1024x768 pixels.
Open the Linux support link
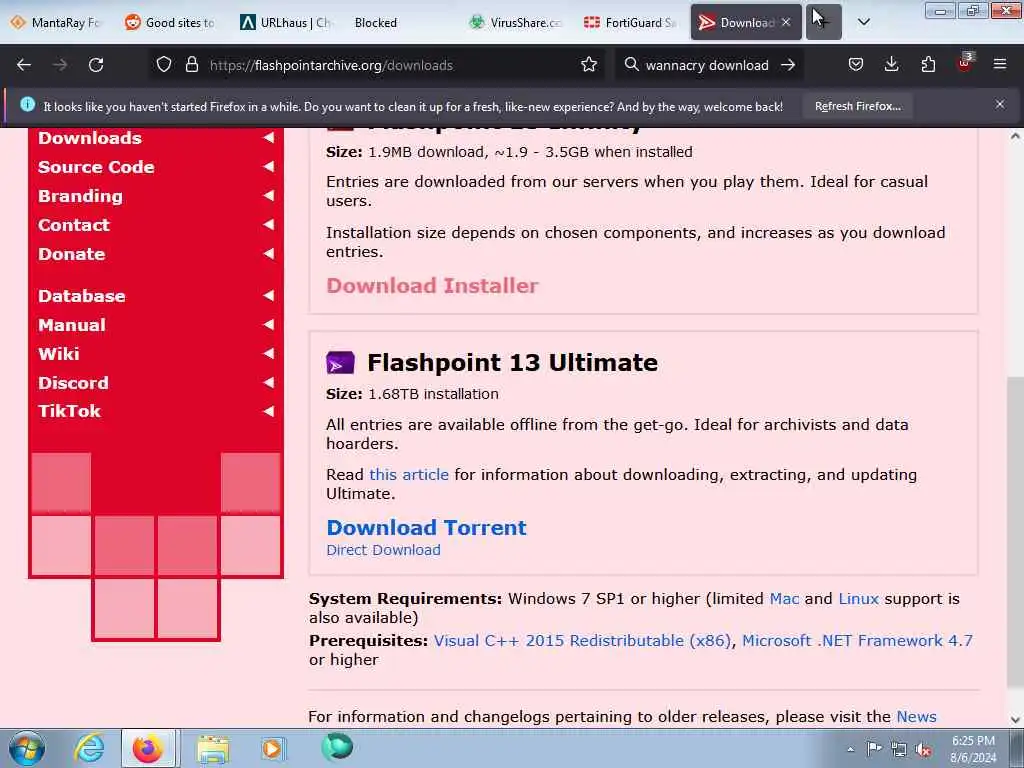pyautogui.click(x=858, y=599)
